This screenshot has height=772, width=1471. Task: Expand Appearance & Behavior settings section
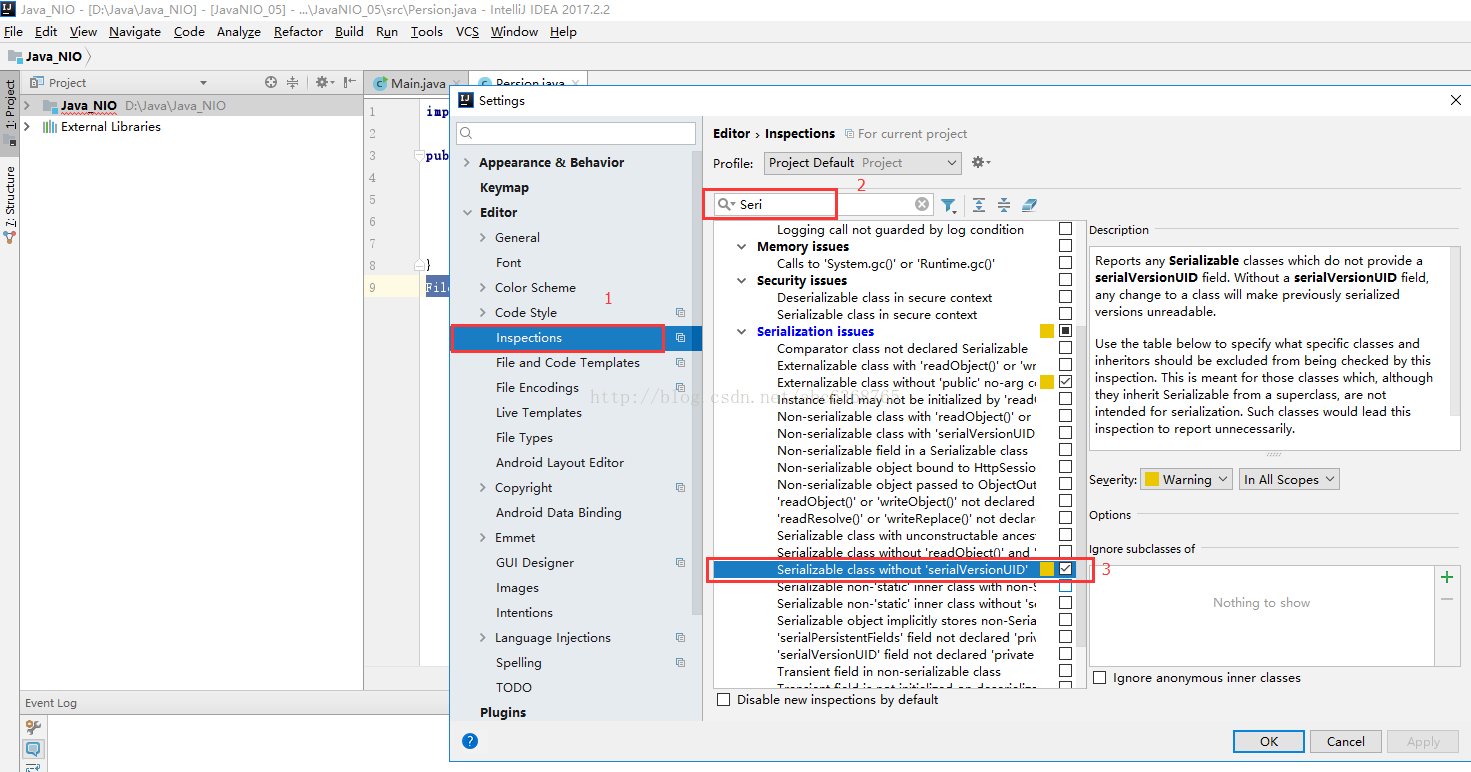(467, 163)
